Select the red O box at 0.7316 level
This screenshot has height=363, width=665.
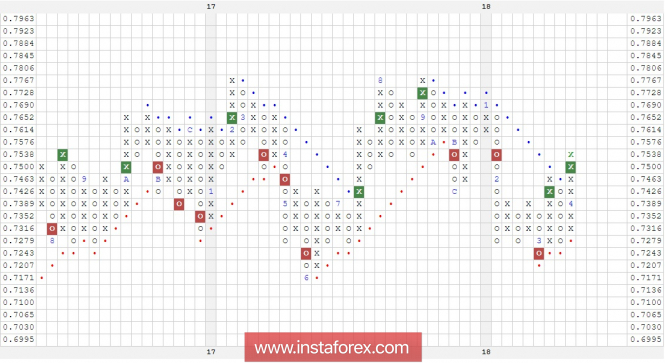point(52,229)
